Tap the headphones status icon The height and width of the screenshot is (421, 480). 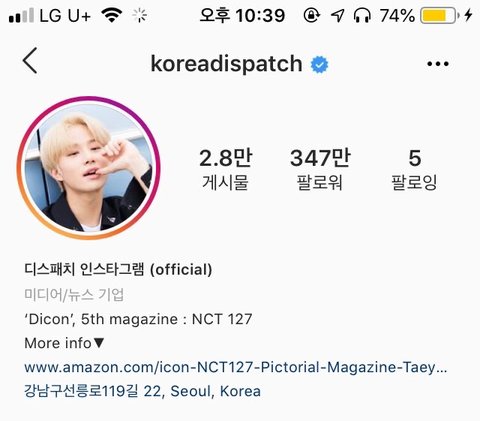(x=362, y=15)
